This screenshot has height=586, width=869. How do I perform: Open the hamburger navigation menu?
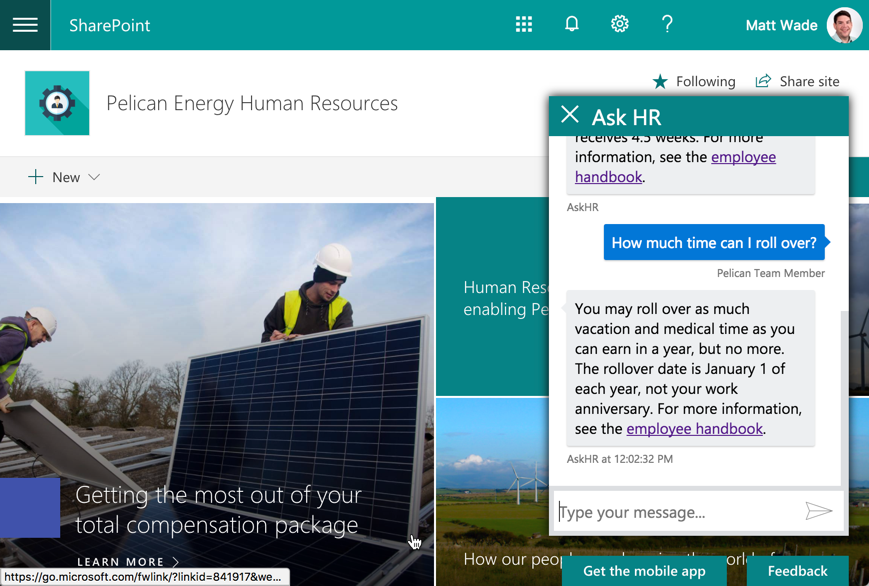25,25
